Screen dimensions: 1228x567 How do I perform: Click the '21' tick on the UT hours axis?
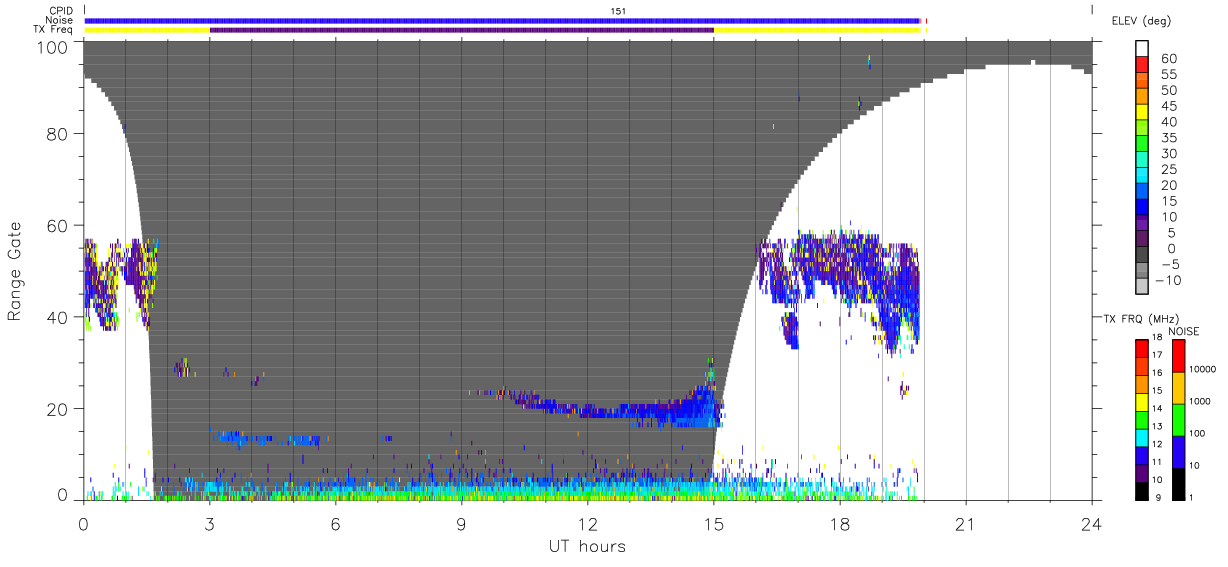[x=965, y=523]
